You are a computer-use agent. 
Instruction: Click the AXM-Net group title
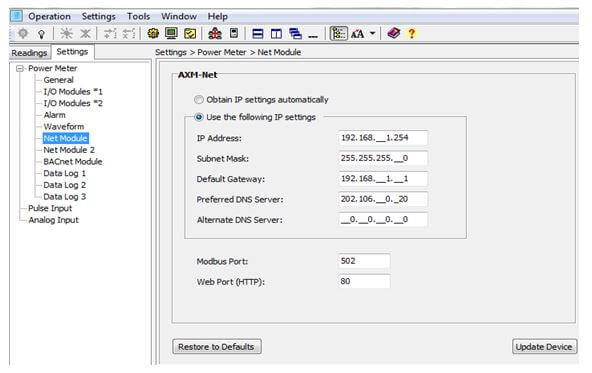(197, 75)
